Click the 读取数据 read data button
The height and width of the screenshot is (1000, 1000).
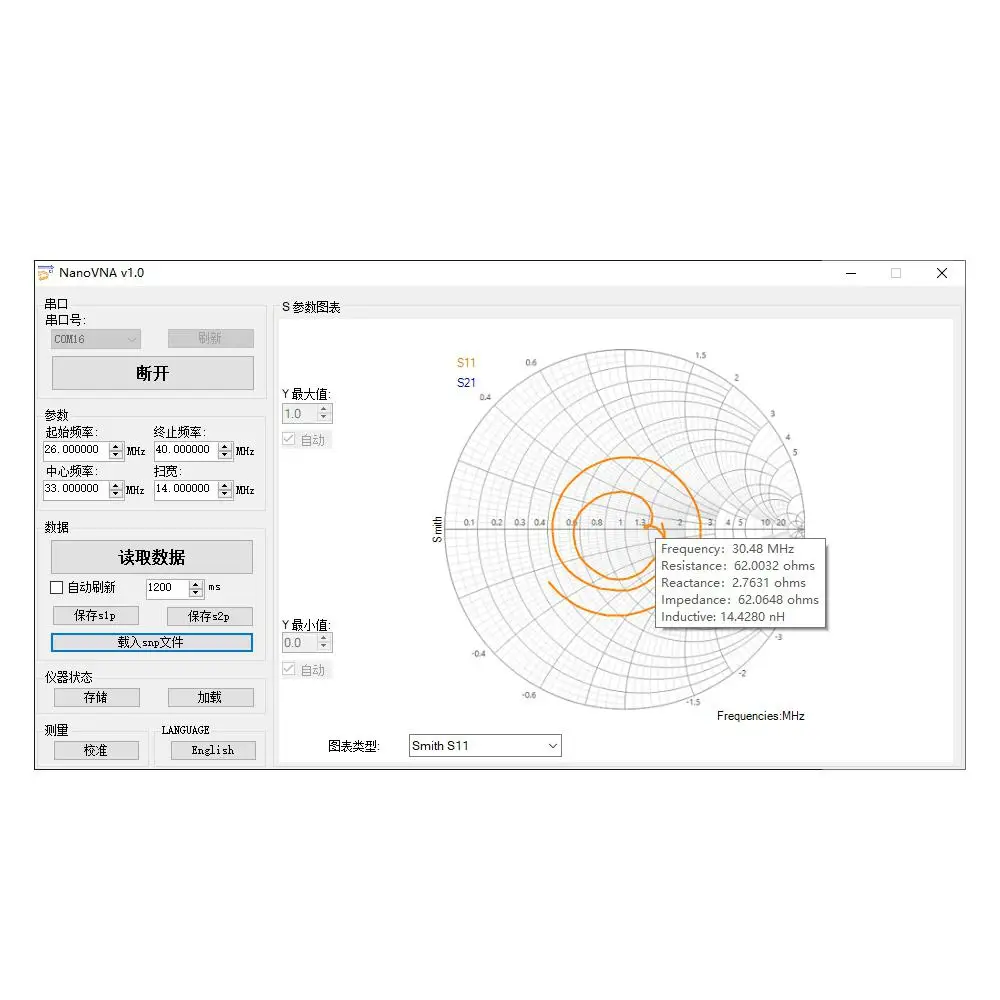click(x=152, y=557)
